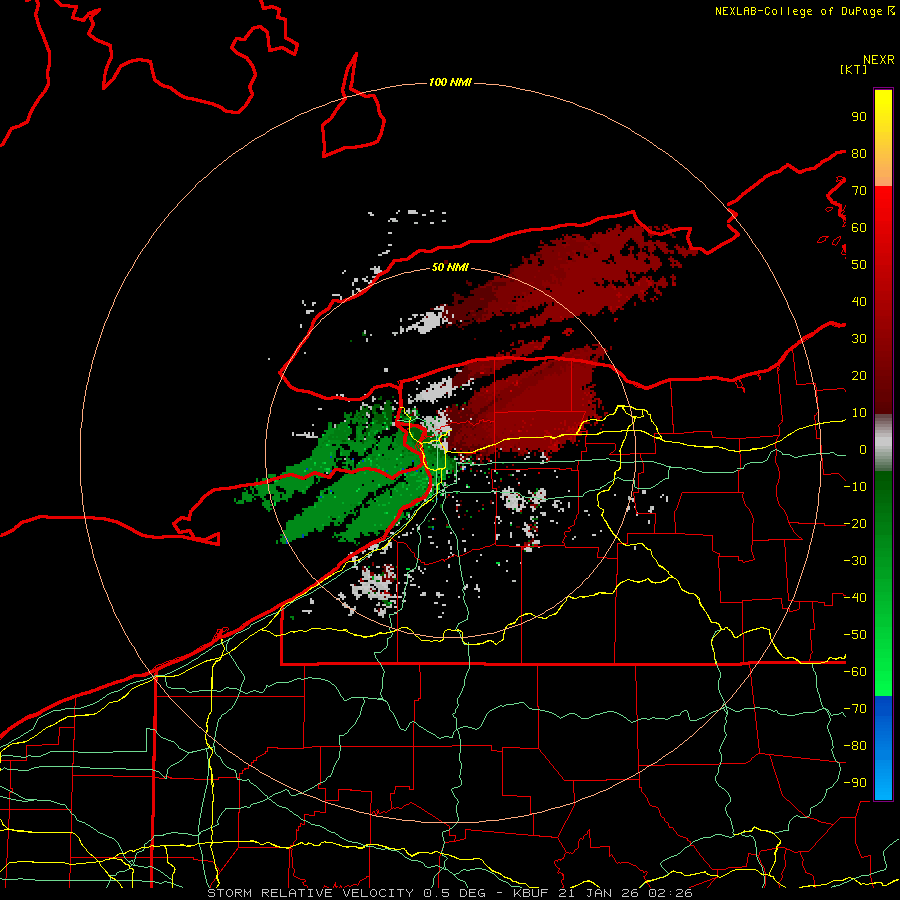
Task: Click the NEXR label above the scale
Action: [x=879, y=60]
